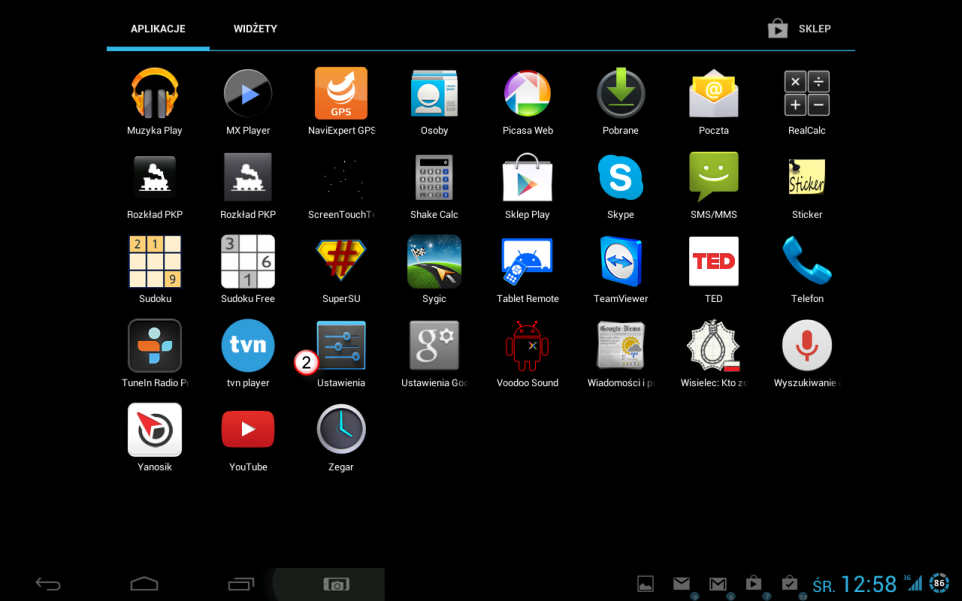Tap the 3G signal strength indicator
The width and height of the screenshot is (962, 601).
coord(913,583)
